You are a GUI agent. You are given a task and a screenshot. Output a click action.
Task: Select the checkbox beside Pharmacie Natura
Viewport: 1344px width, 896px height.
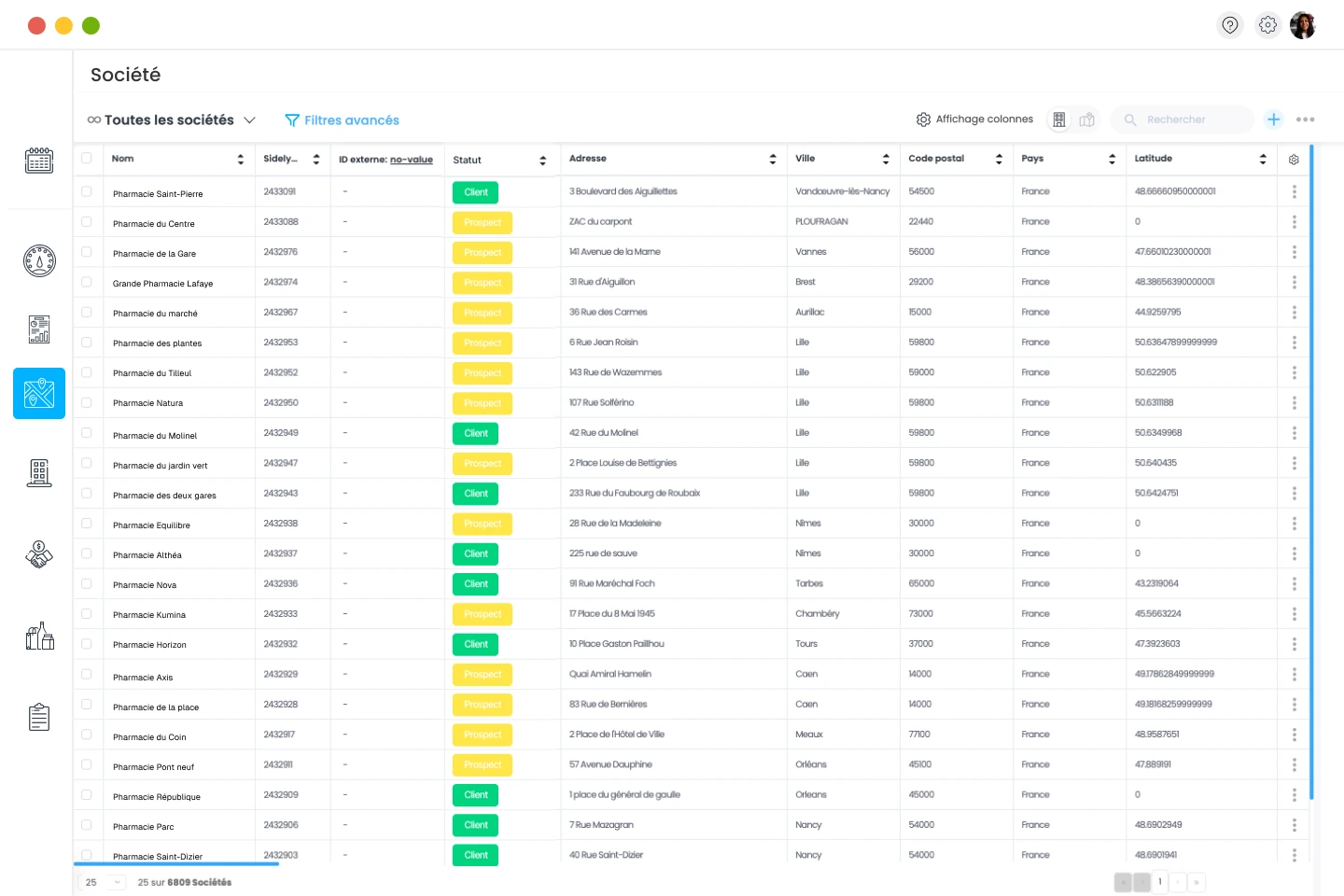pyautogui.click(x=87, y=402)
